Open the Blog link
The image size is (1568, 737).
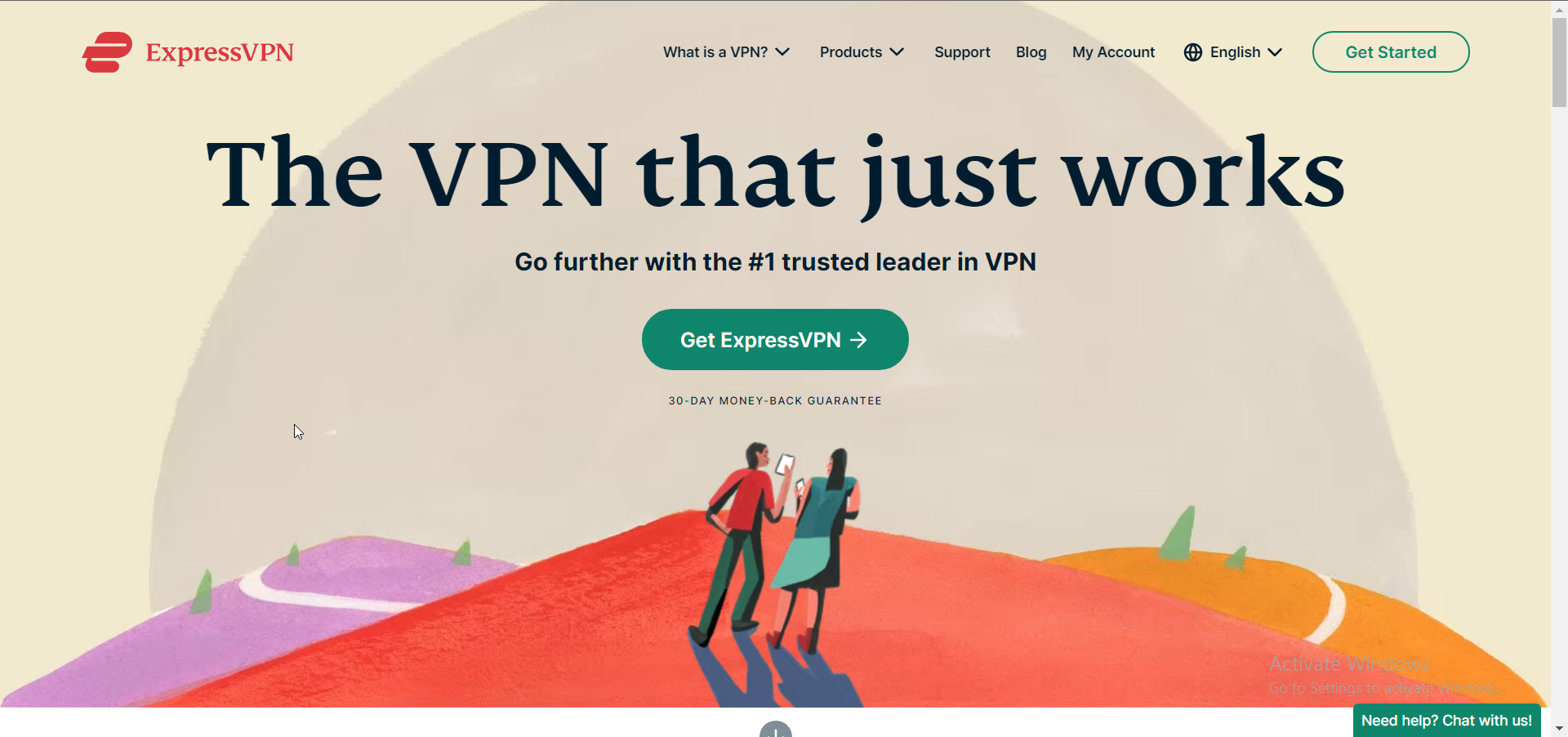1031,52
